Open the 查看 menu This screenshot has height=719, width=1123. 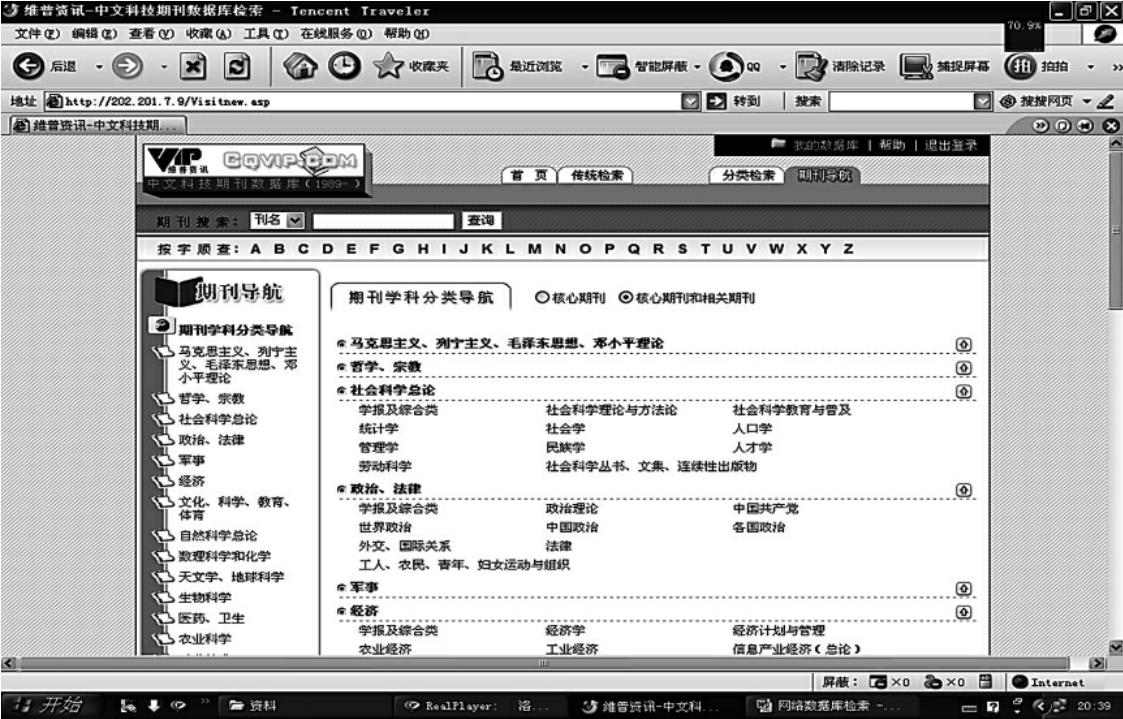[151, 34]
